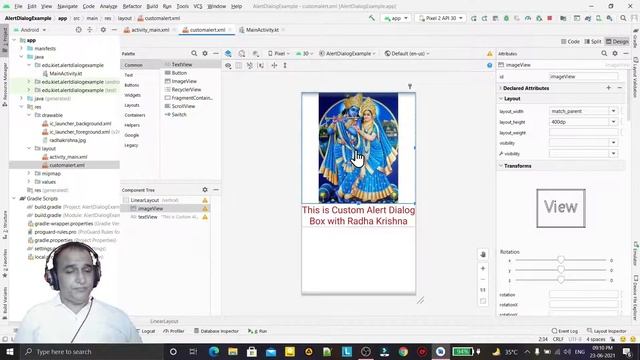Click the pan/move cross icon in design toolbar
640x360 pixels.
click(x=274, y=65)
